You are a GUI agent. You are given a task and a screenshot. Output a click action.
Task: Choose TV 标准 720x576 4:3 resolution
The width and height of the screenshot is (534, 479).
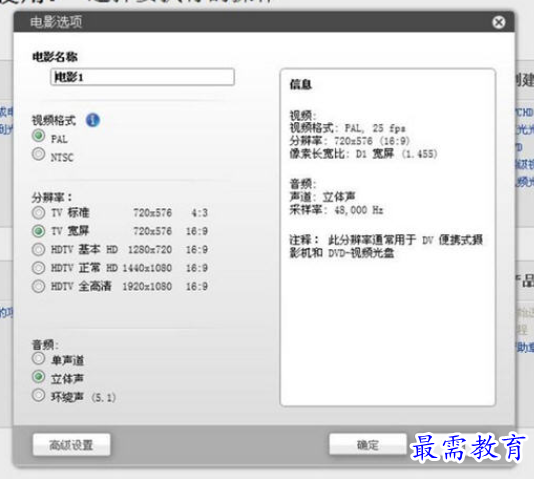(38, 213)
